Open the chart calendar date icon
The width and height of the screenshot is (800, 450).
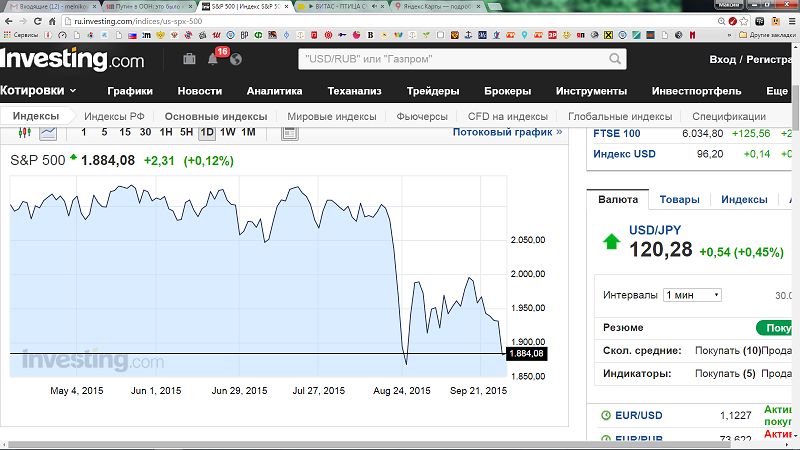point(289,133)
